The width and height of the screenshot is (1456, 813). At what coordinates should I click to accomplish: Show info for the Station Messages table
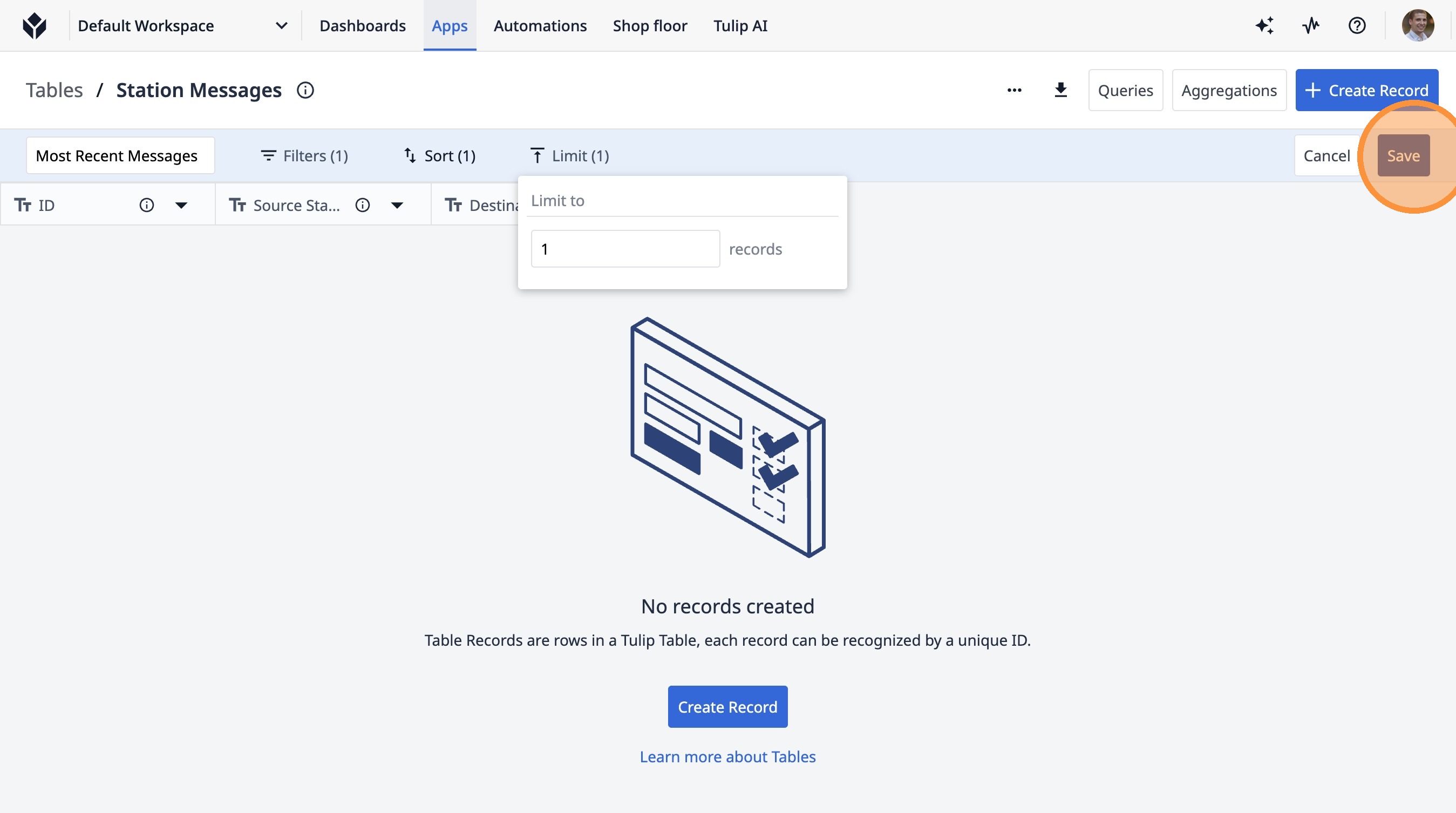point(305,91)
